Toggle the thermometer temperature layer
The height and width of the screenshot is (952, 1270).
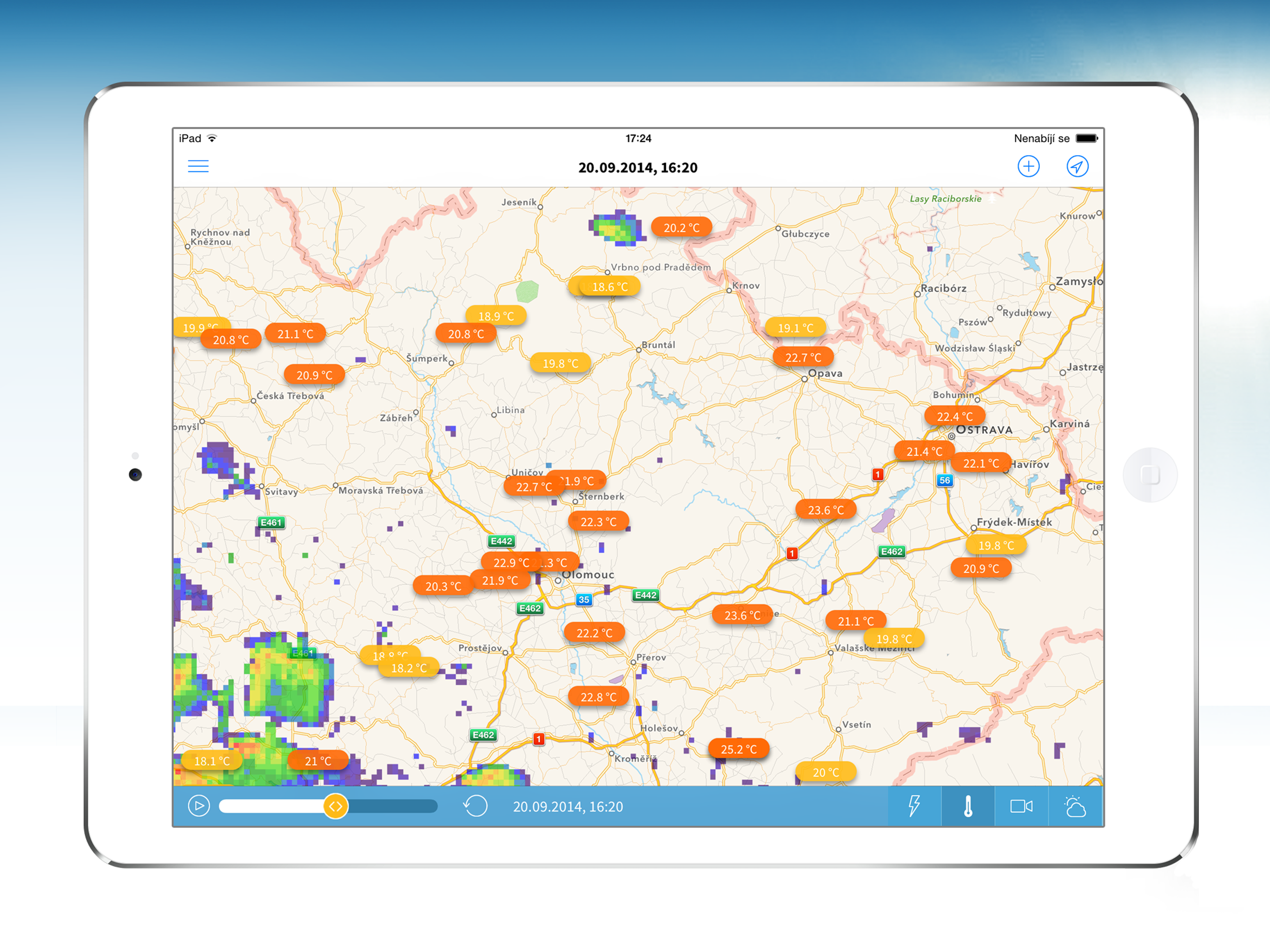coord(967,806)
